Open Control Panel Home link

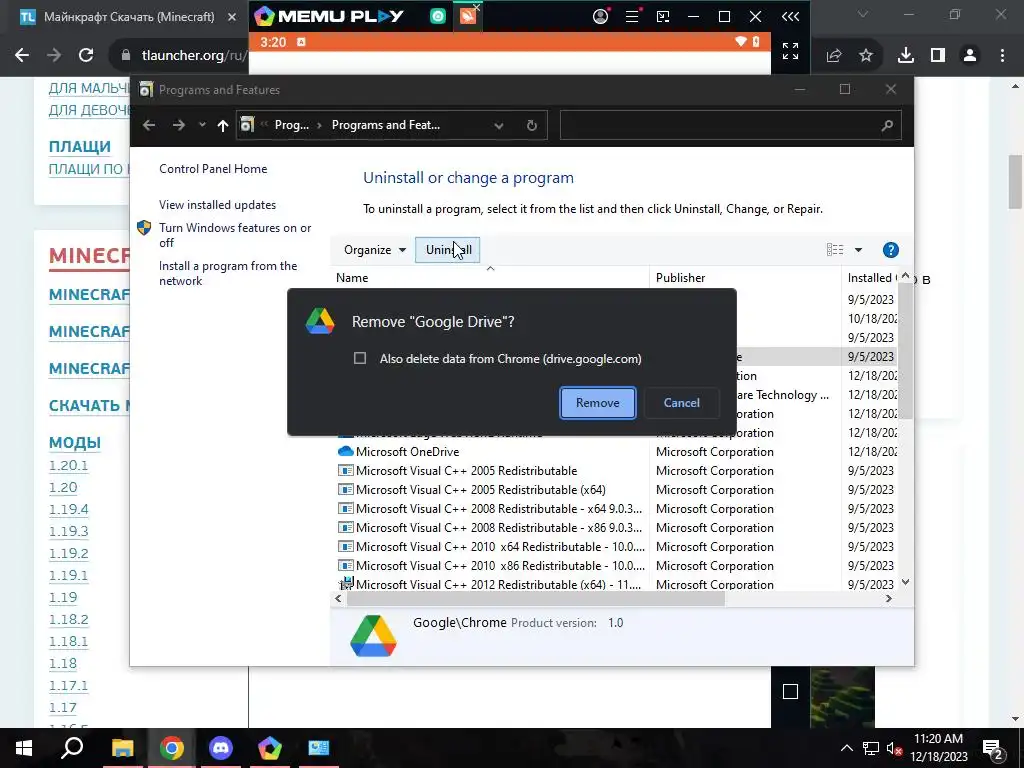[x=213, y=168]
